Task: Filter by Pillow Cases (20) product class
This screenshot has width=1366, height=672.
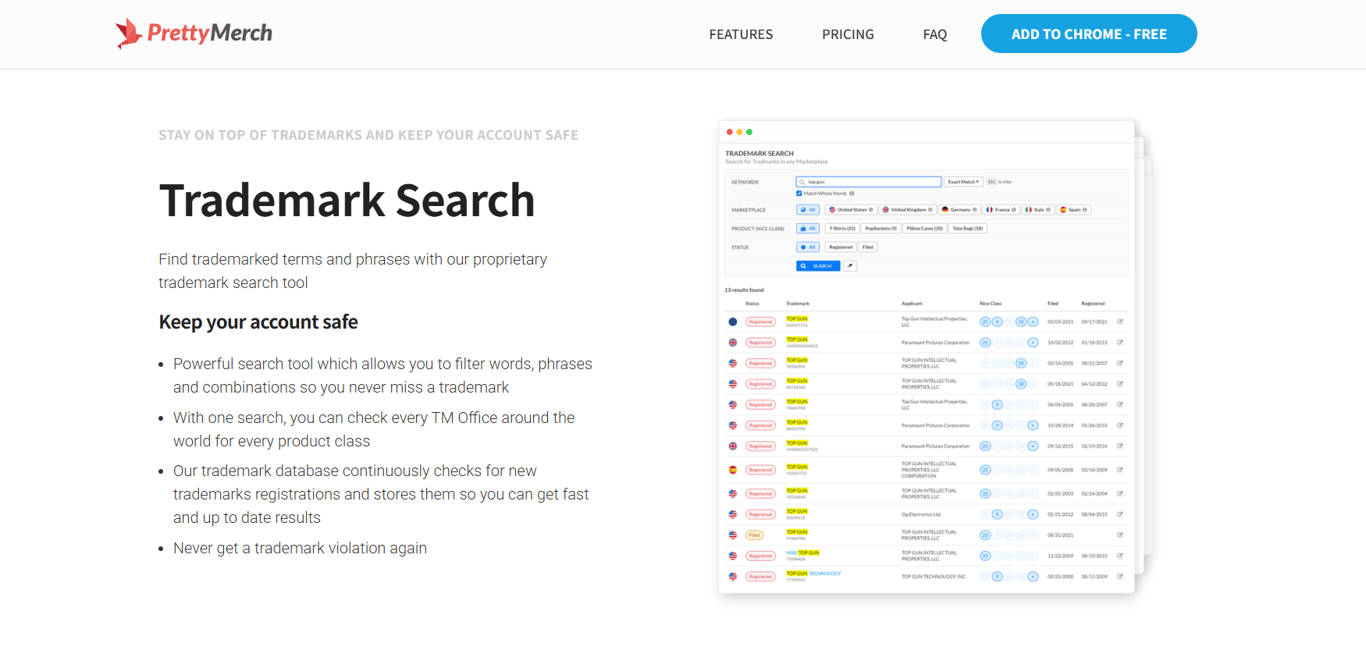Action: click(925, 228)
